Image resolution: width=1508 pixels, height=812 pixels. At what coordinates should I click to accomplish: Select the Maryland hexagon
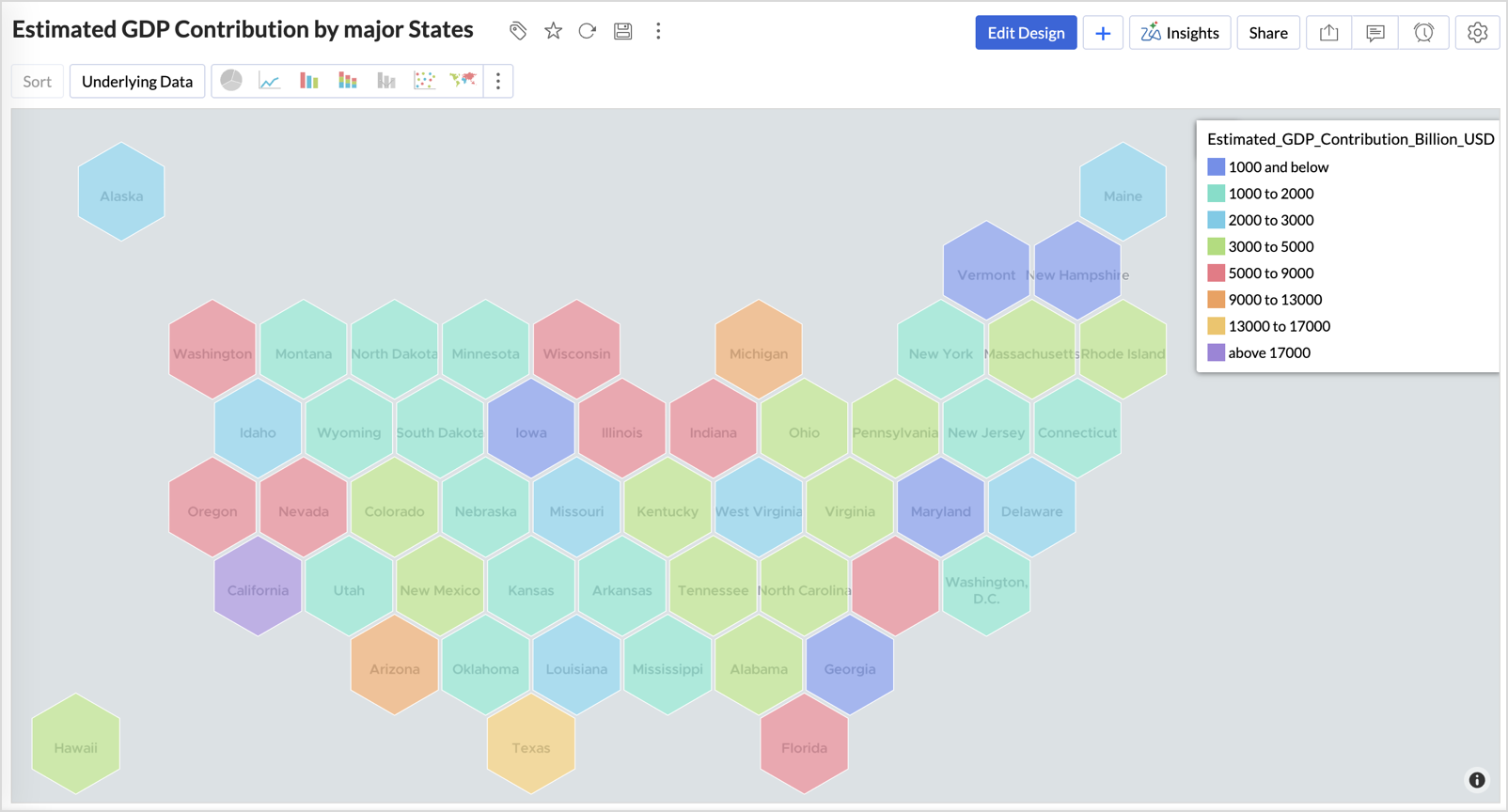click(x=941, y=507)
